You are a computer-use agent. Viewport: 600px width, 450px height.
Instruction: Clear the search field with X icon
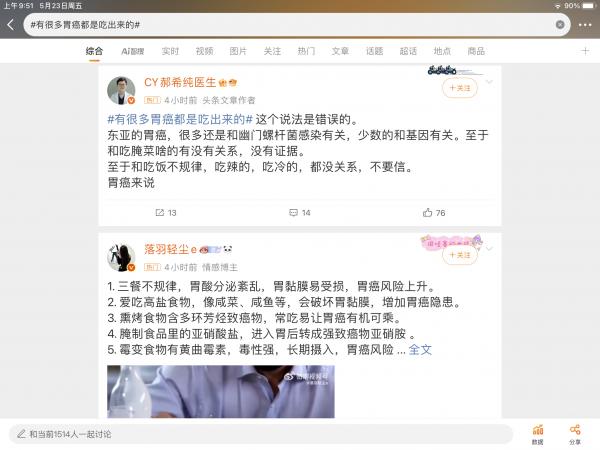[560, 24]
